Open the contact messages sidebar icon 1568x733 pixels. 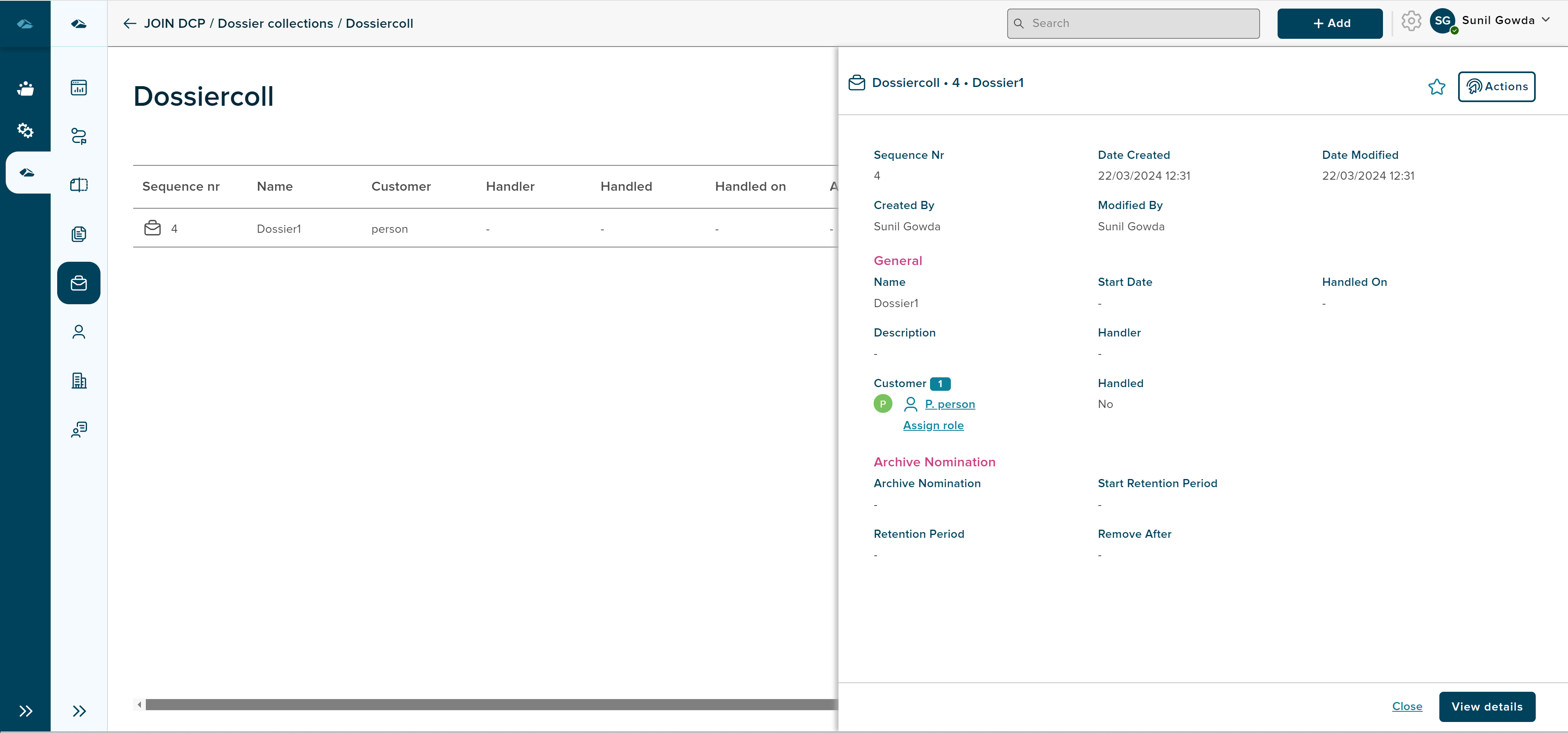click(x=78, y=430)
